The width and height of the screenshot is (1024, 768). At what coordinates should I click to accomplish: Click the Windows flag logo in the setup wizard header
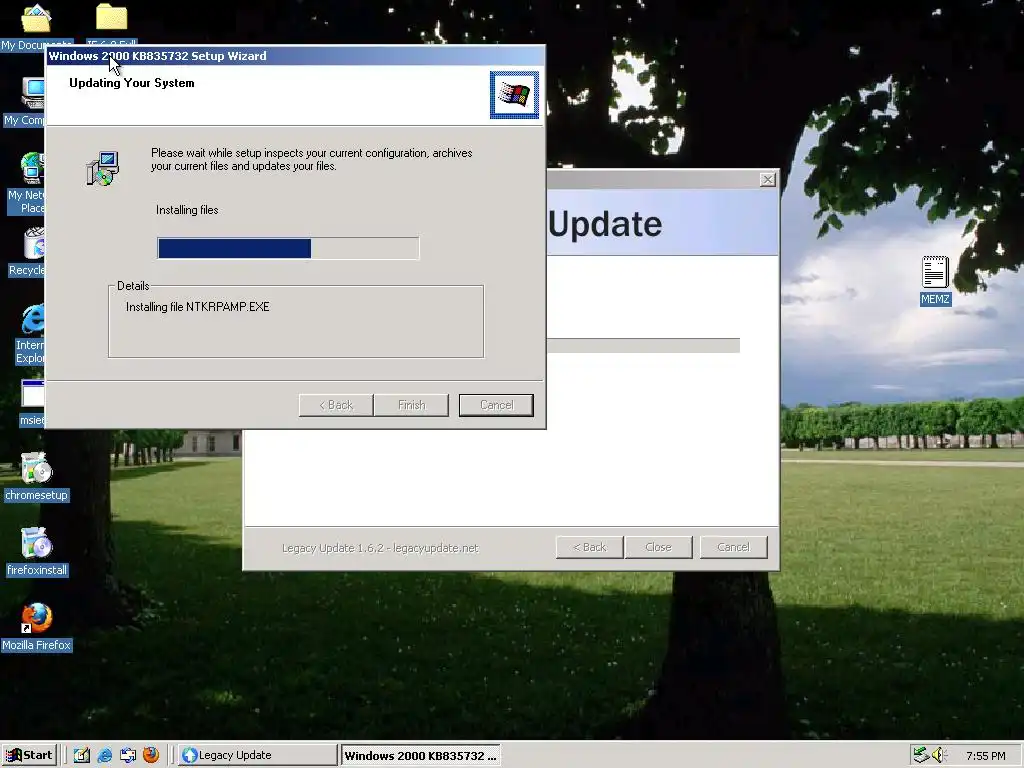[x=515, y=95]
